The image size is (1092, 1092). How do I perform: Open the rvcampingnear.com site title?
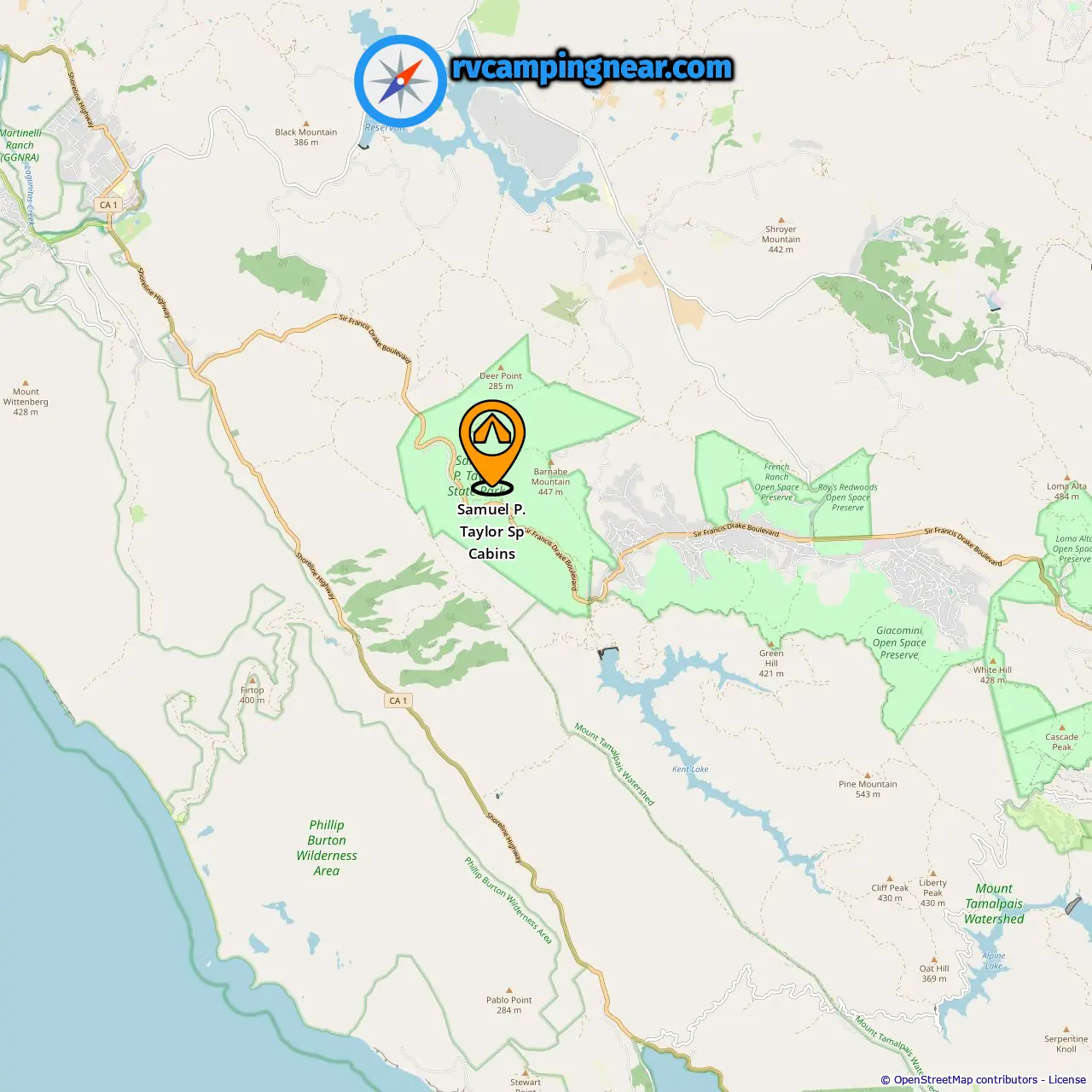coord(592,67)
